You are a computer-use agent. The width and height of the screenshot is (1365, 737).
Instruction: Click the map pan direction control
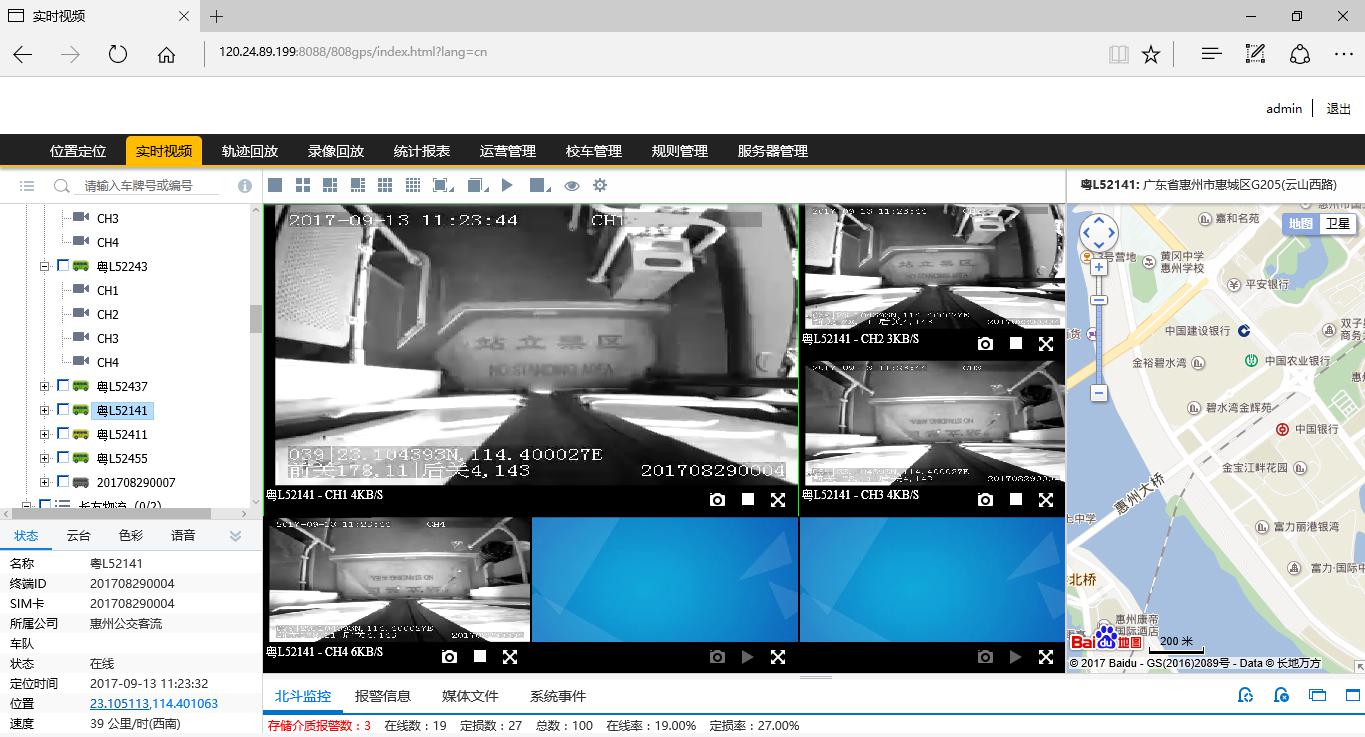click(x=1099, y=233)
